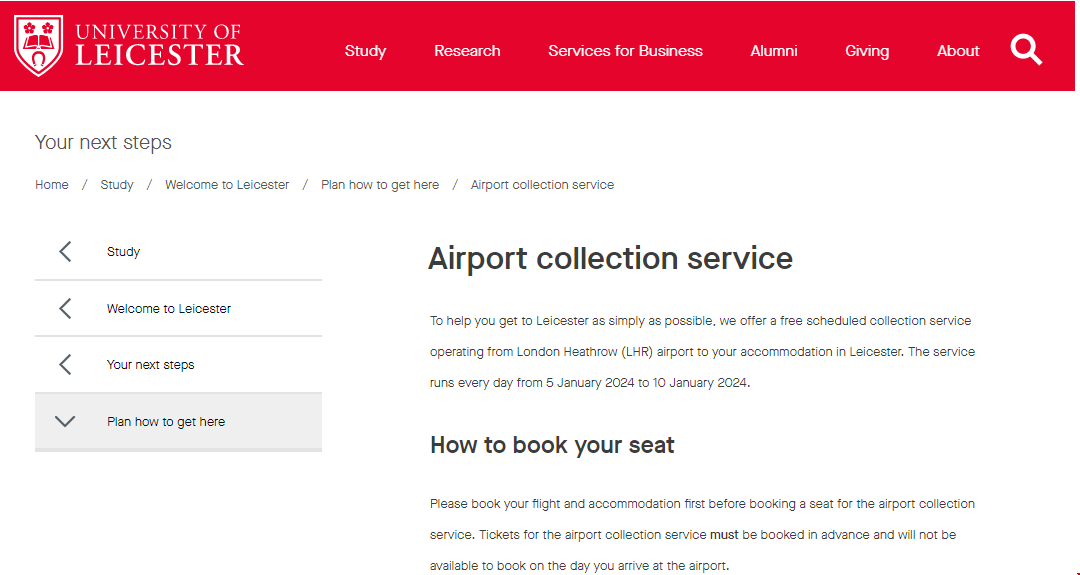Click Plan how to get here breadcrumb
The width and height of the screenshot is (1080, 575).
pyautogui.click(x=380, y=185)
